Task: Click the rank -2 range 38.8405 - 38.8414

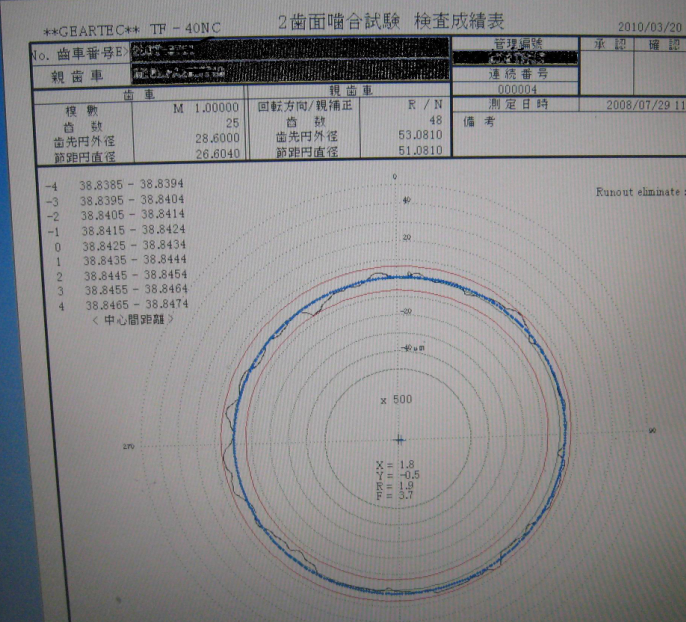Action: click(x=133, y=215)
